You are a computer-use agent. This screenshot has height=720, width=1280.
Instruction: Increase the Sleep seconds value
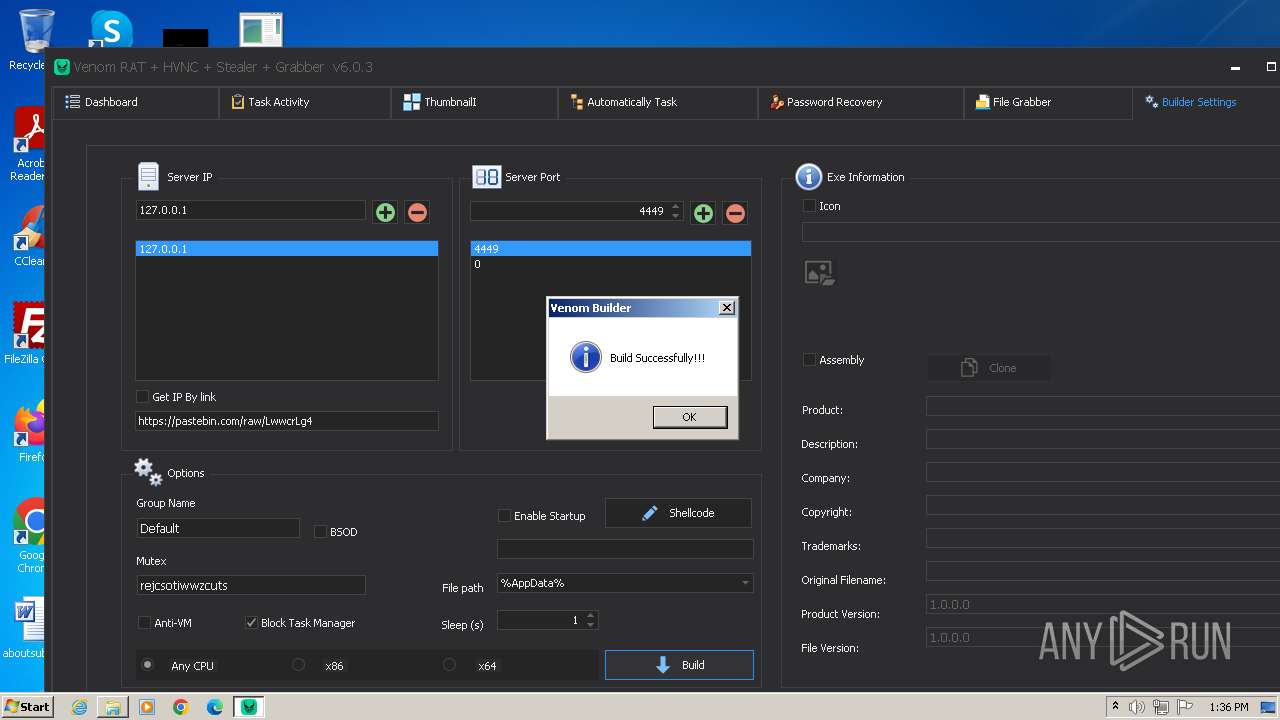[x=591, y=616]
